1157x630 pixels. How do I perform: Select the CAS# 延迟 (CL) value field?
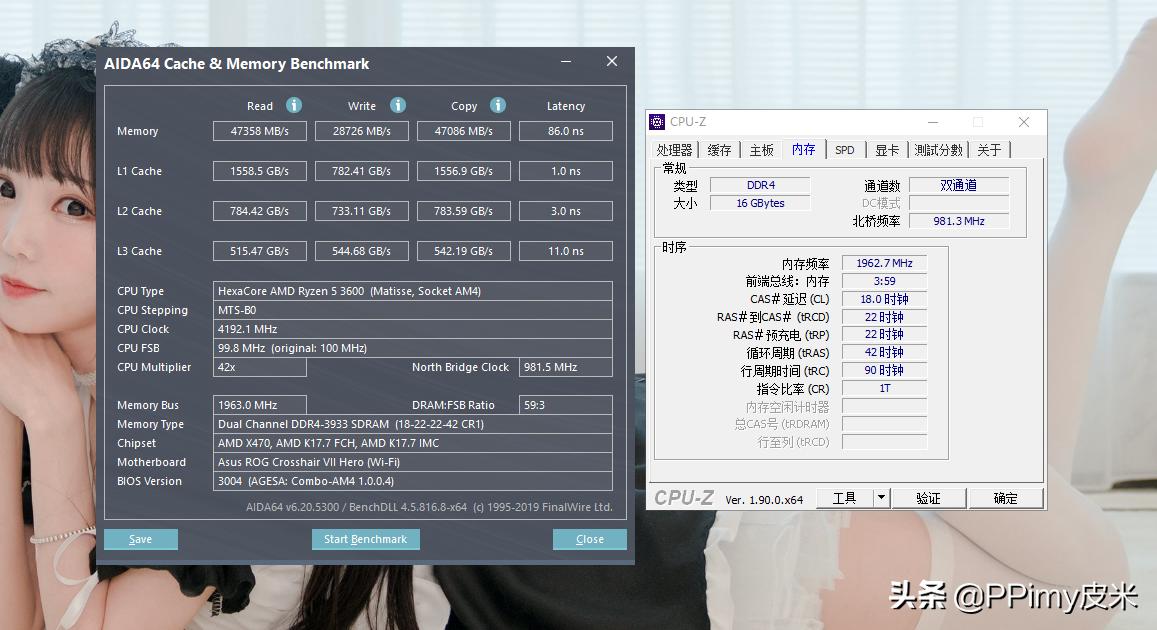[x=884, y=298]
